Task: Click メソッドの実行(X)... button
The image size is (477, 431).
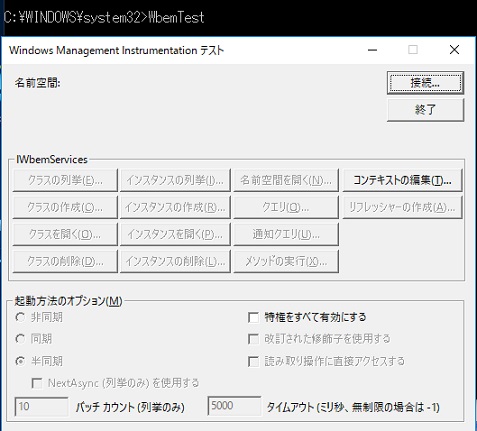Action: (286, 261)
